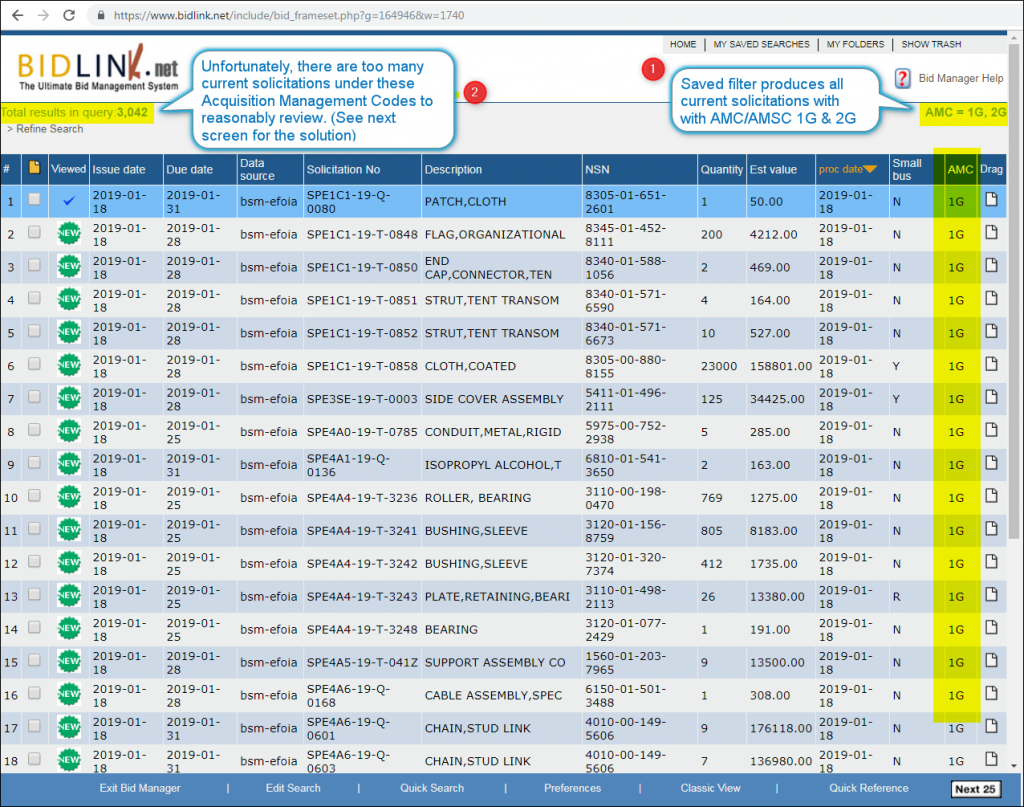The image size is (1024, 807).
Task: Expand the Refine Search section
Action: pos(45,129)
